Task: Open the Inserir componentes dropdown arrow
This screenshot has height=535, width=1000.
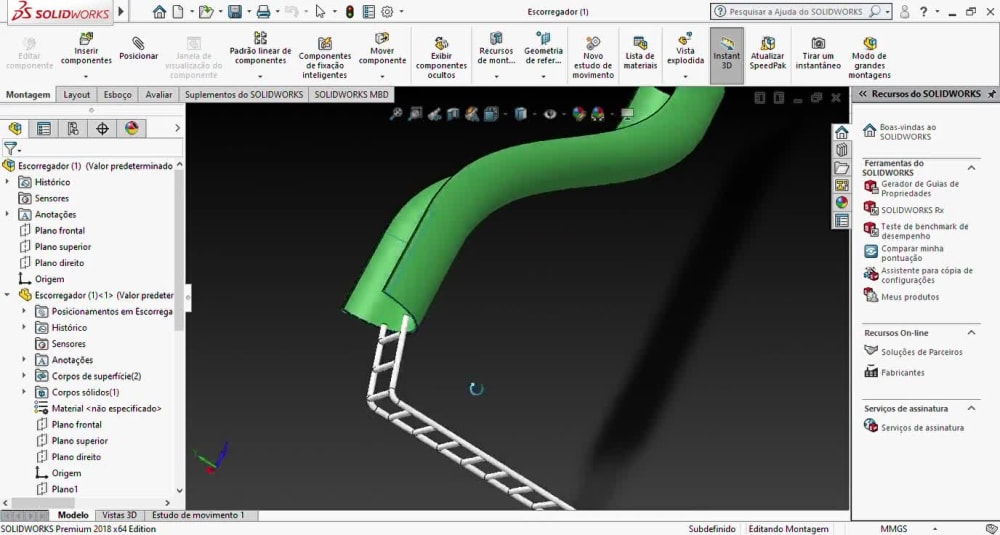Action: (86, 77)
